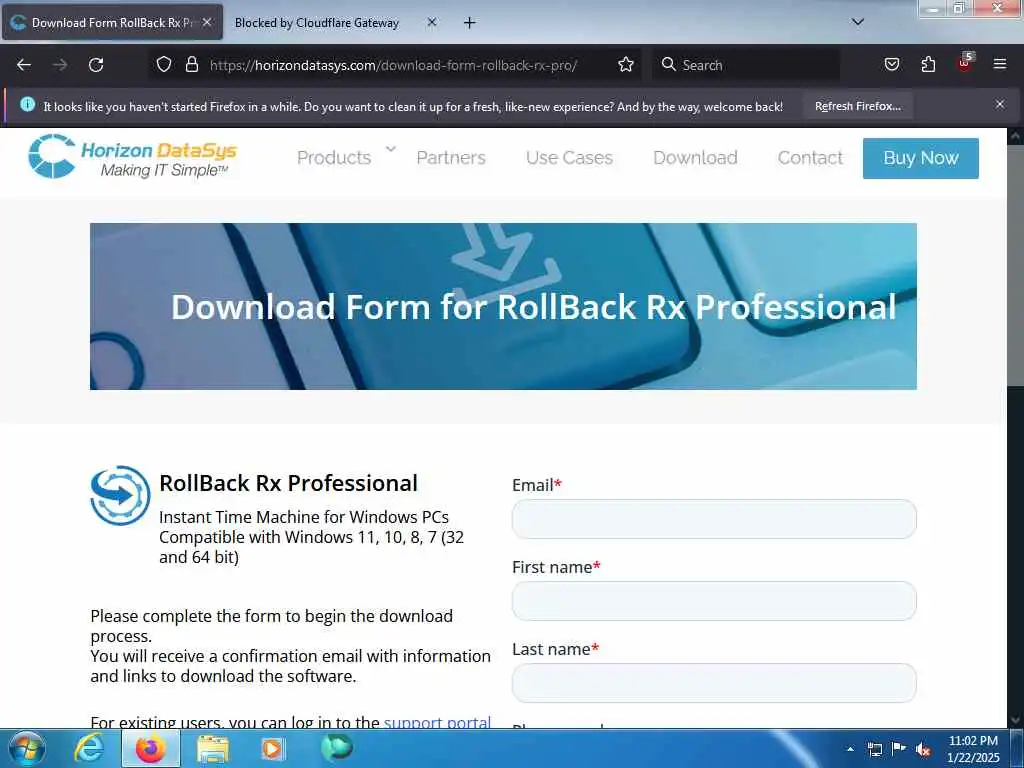Viewport: 1024px width, 768px height.
Task: Open Windows Media Player taskbar icon
Action: (x=273, y=749)
